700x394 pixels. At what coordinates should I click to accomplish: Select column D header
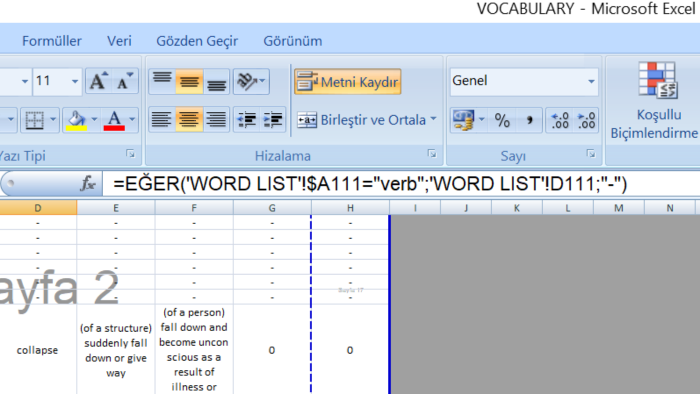38,208
